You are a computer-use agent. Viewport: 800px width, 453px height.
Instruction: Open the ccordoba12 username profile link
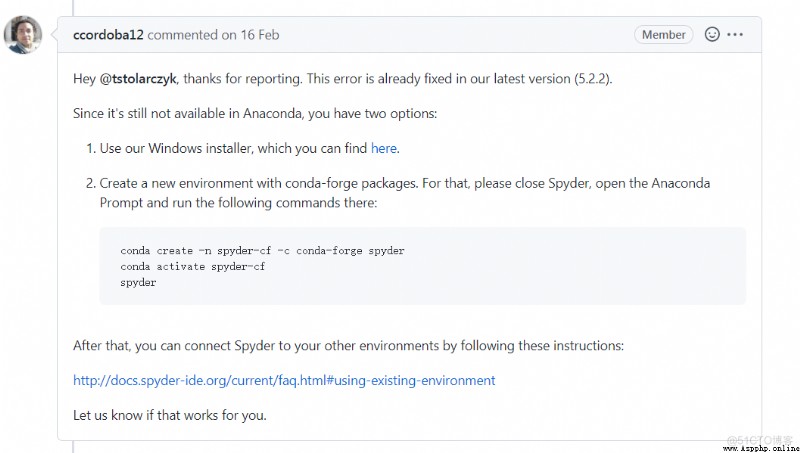tap(108, 35)
